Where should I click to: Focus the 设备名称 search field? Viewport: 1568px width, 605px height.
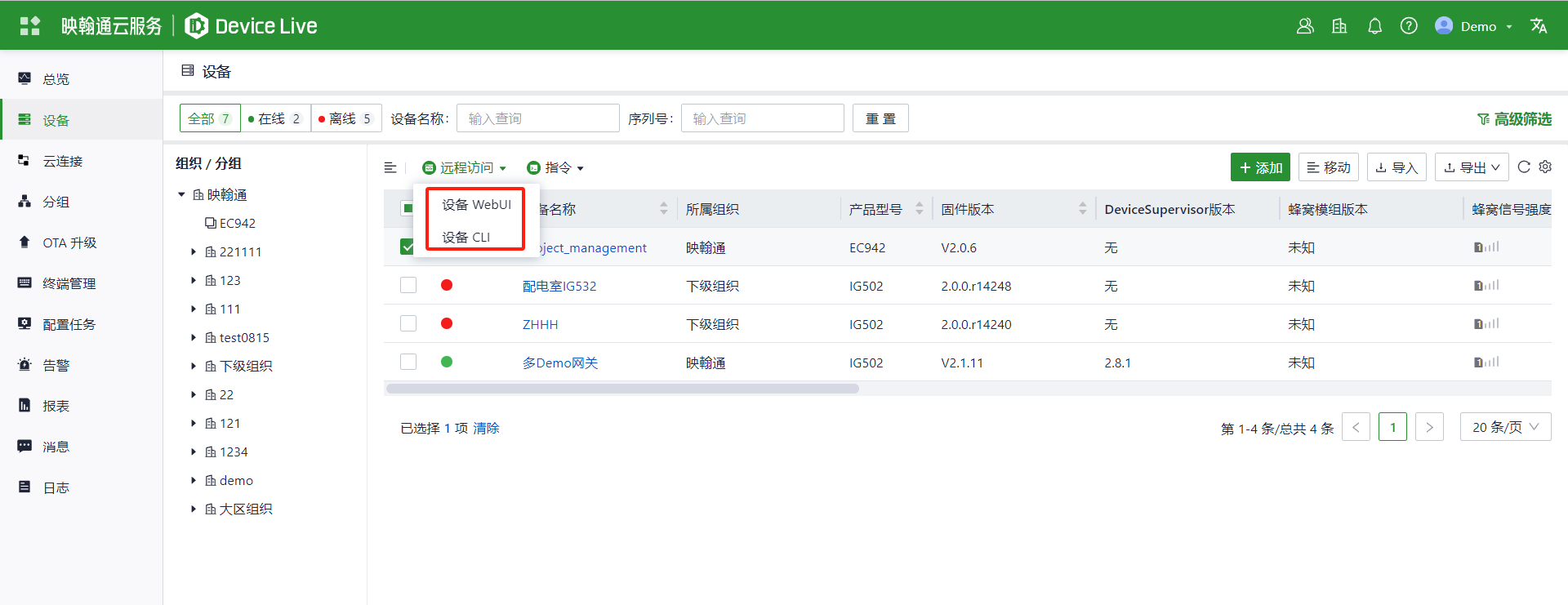[537, 118]
